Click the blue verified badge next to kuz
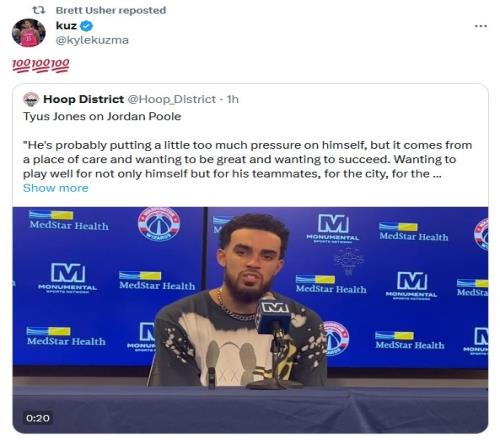The image size is (500, 440). [87, 26]
